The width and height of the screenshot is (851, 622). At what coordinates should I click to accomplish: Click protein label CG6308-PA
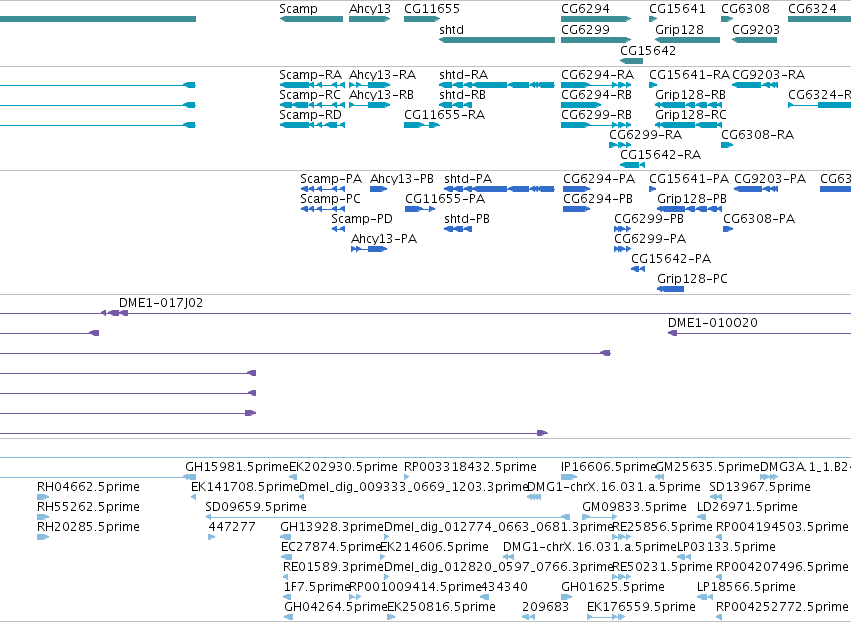pyautogui.click(x=759, y=219)
